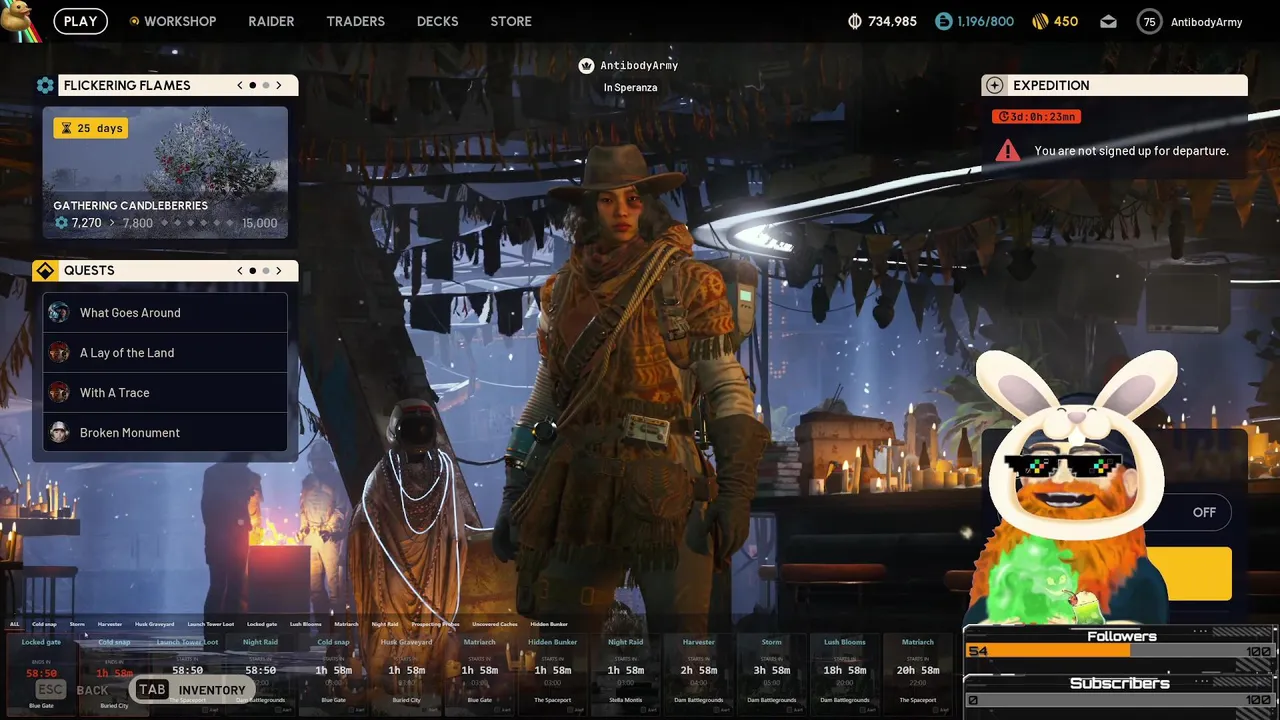Click the Broken Monument quest portrait
Image resolution: width=1280 pixels, height=720 pixels.
[x=59, y=432]
